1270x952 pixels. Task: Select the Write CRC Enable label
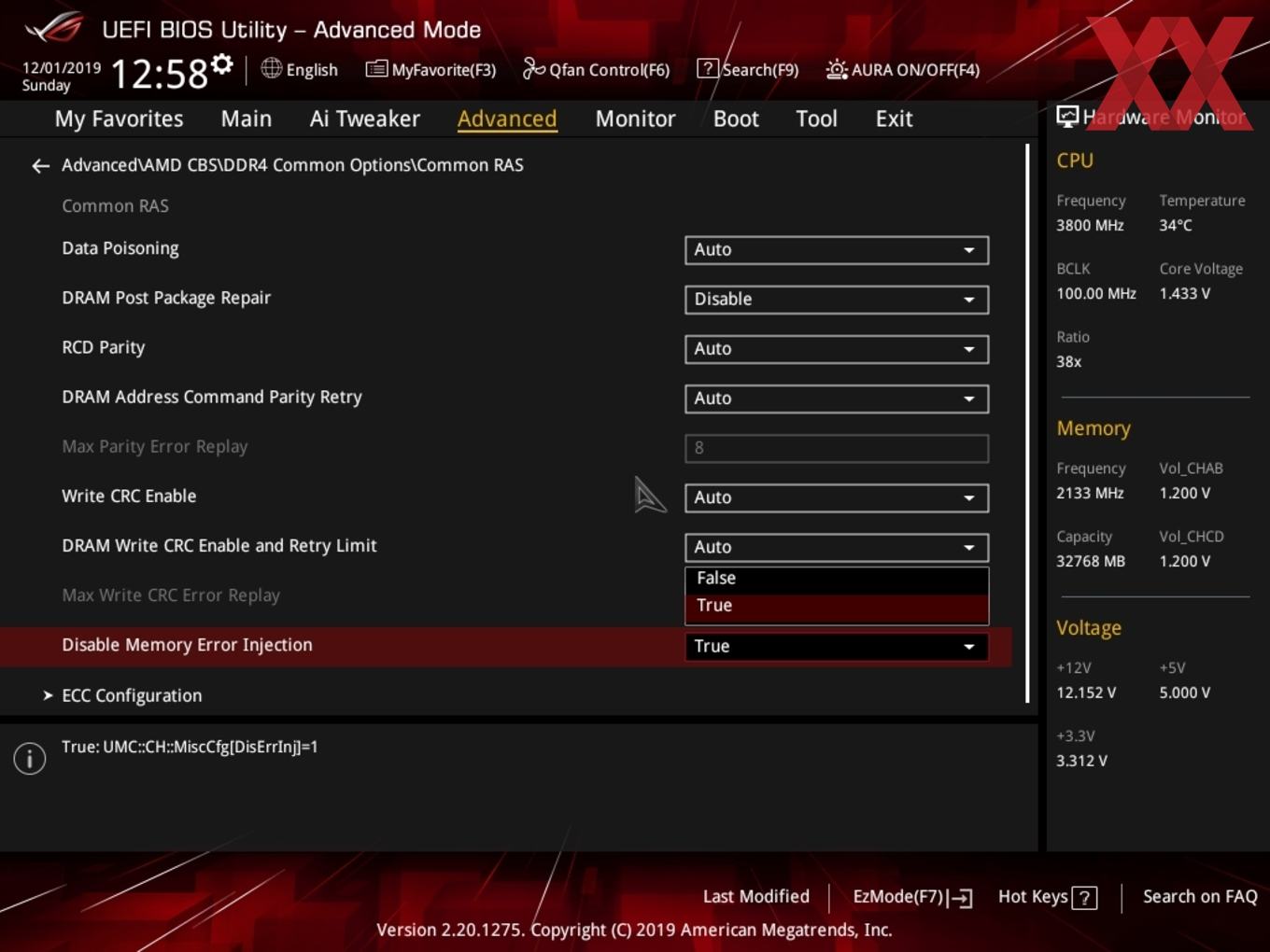click(129, 496)
